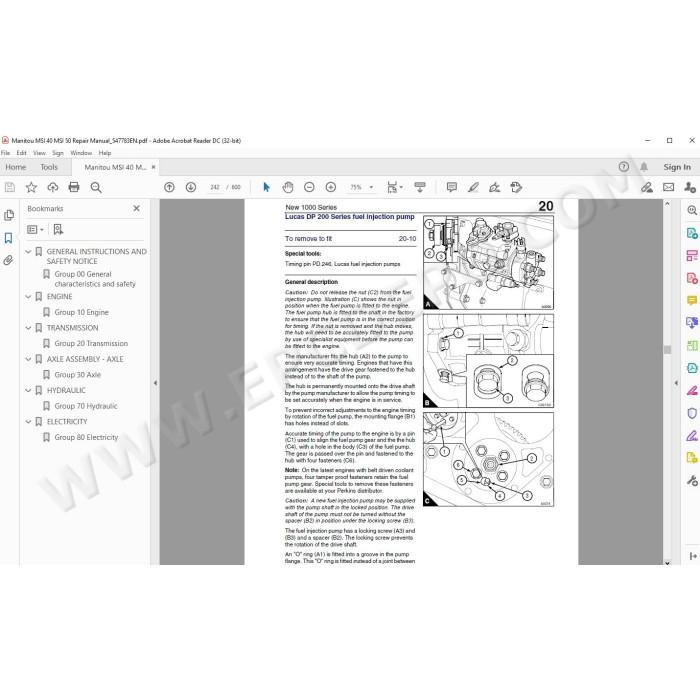This screenshot has height=700, width=700.
Task: Toggle the Bookmarks side panel icon
Action: 8,238
